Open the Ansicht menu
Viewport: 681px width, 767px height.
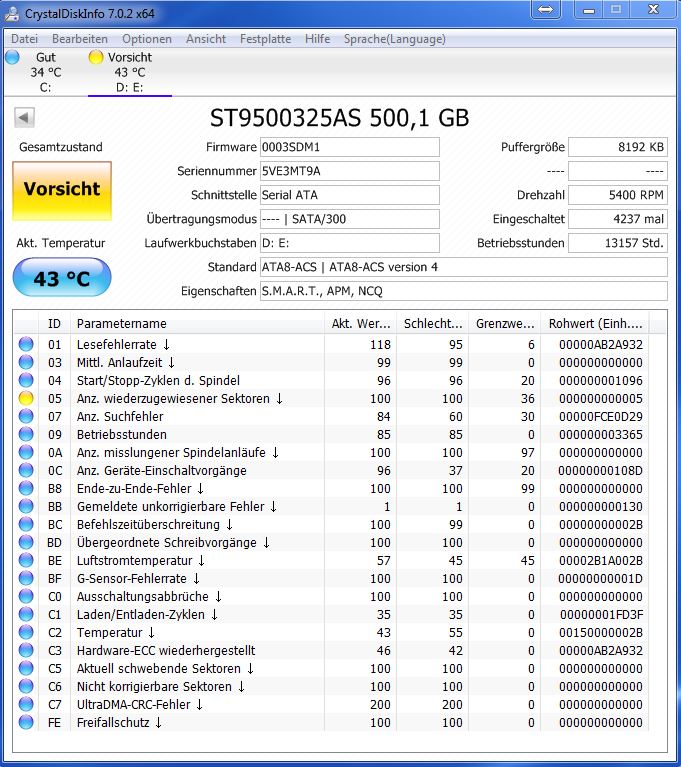pos(206,39)
